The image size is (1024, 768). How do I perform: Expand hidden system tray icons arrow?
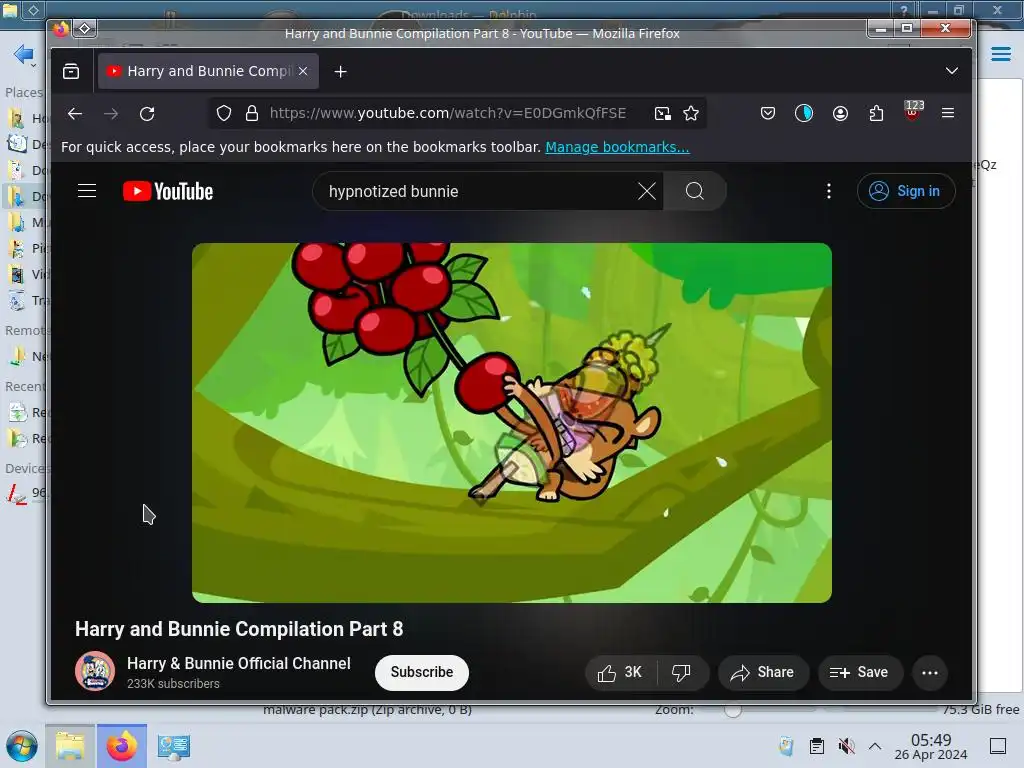point(875,746)
